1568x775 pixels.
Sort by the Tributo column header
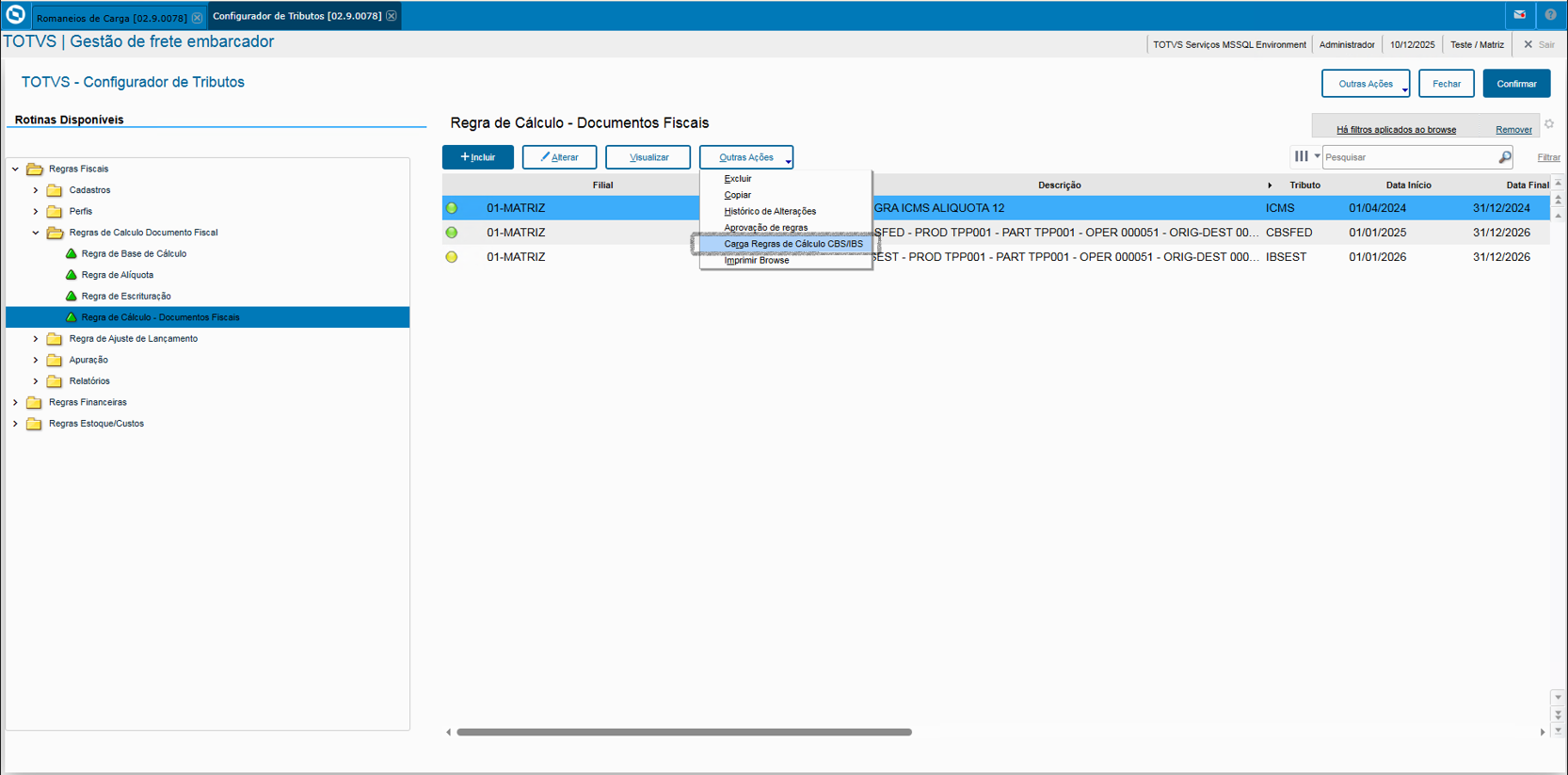click(1304, 186)
